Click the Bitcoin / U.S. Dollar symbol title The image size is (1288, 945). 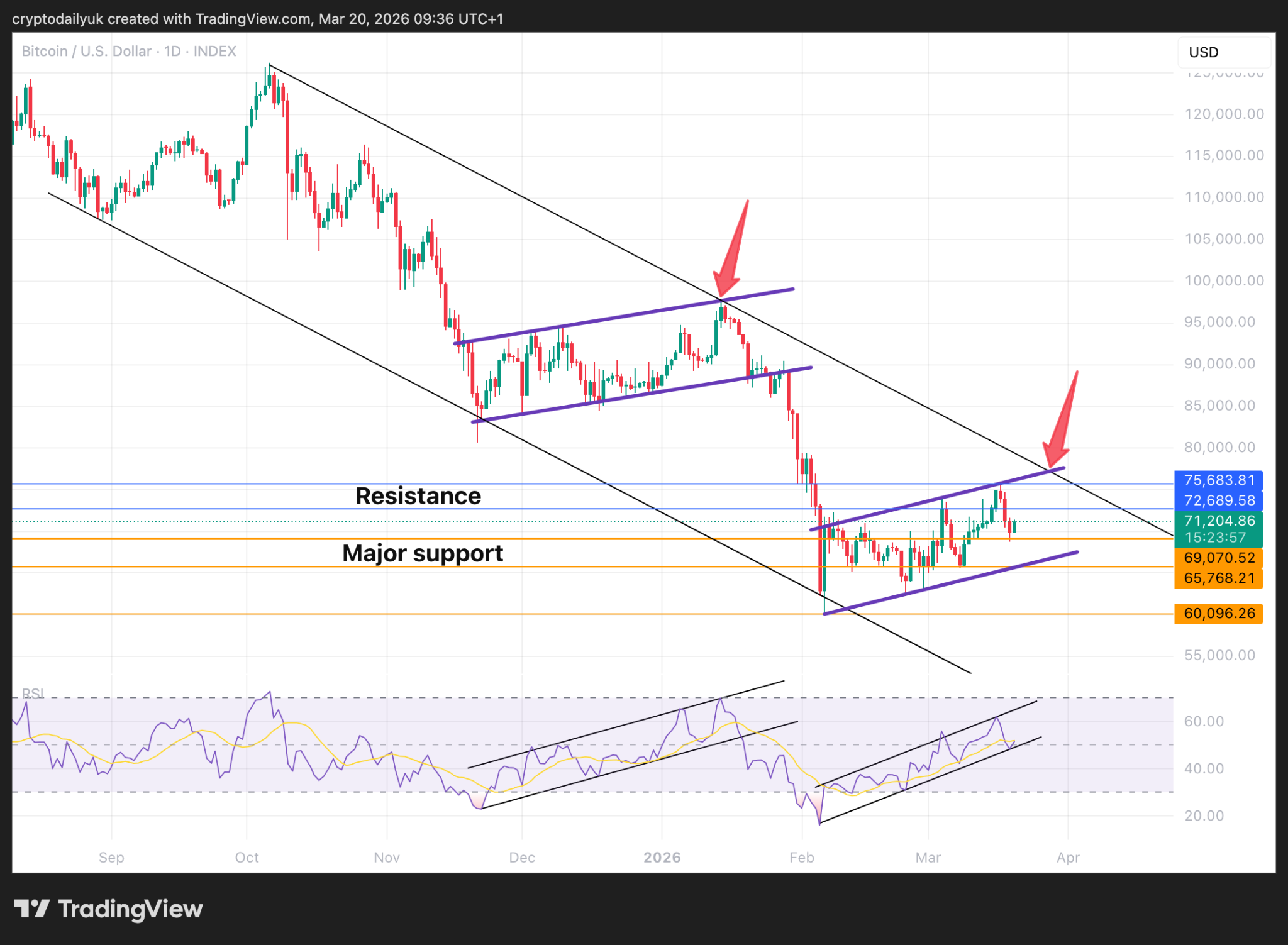pos(87,51)
